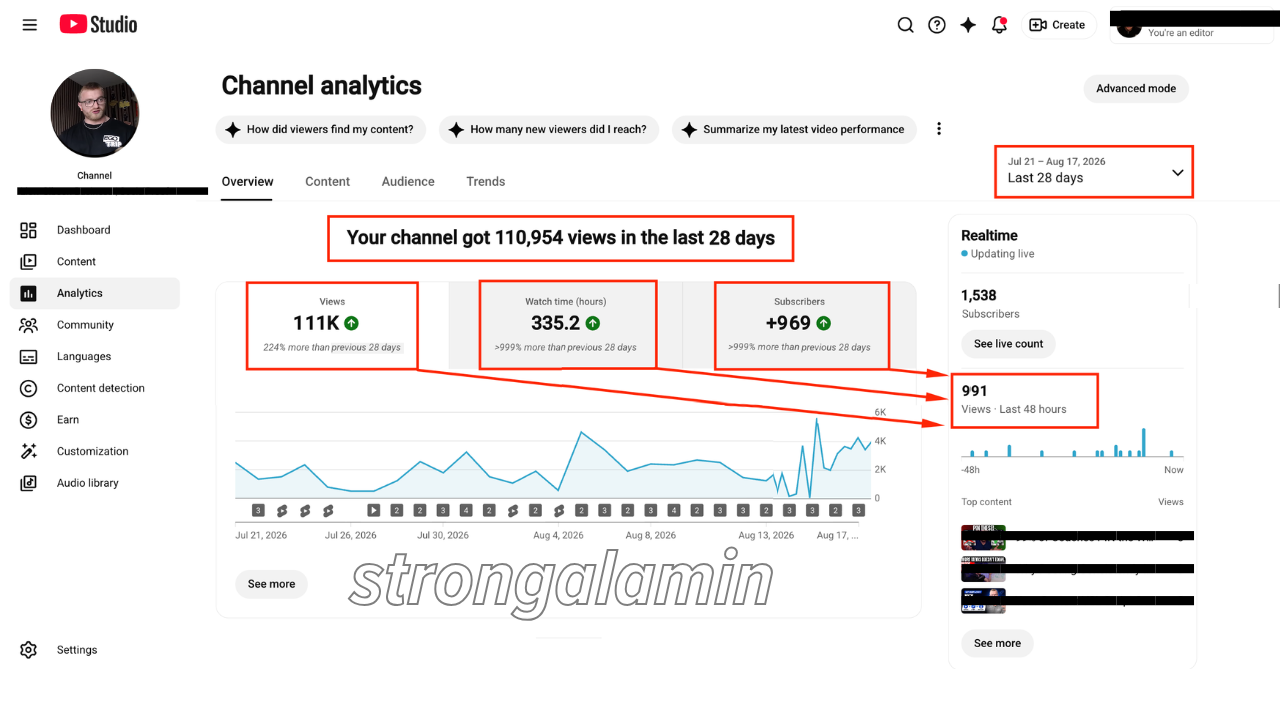Expand the Last 28 days date range dropdown
Screen dimensions: 1280x720
click(x=1094, y=171)
